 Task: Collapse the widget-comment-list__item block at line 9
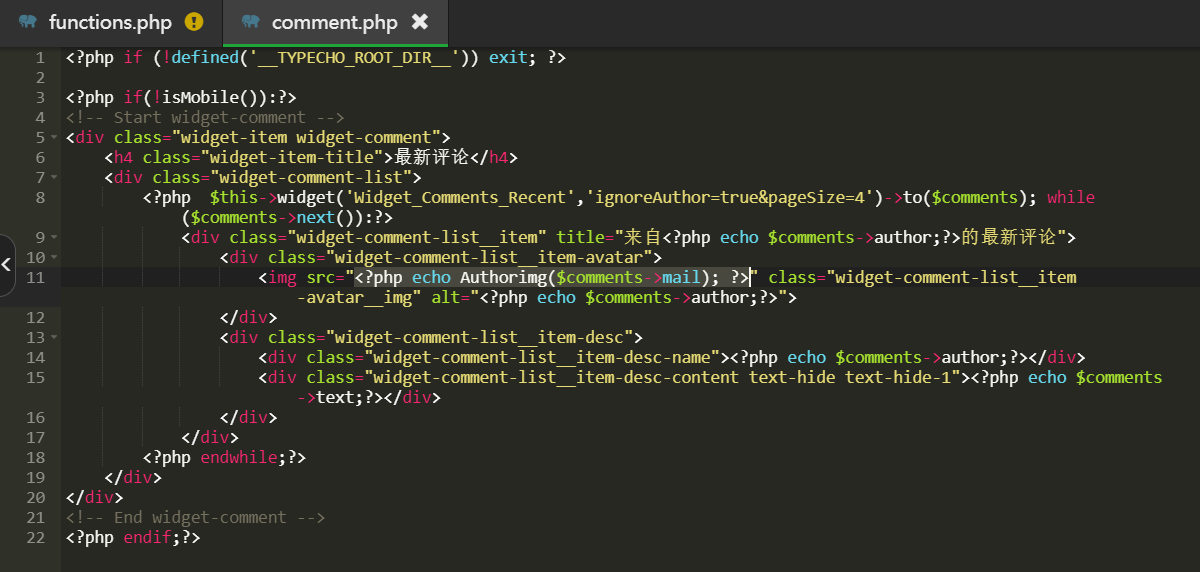click(53, 238)
